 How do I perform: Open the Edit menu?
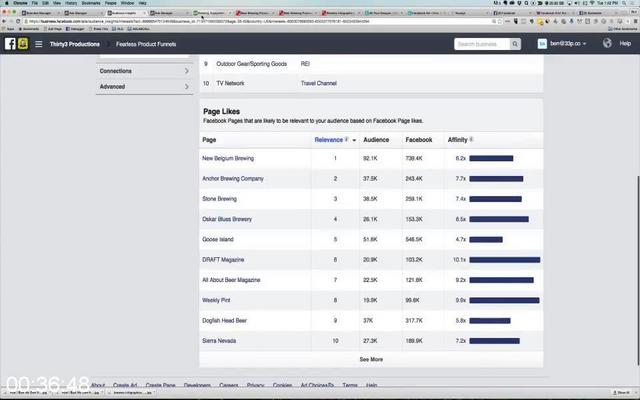(45, 3)
